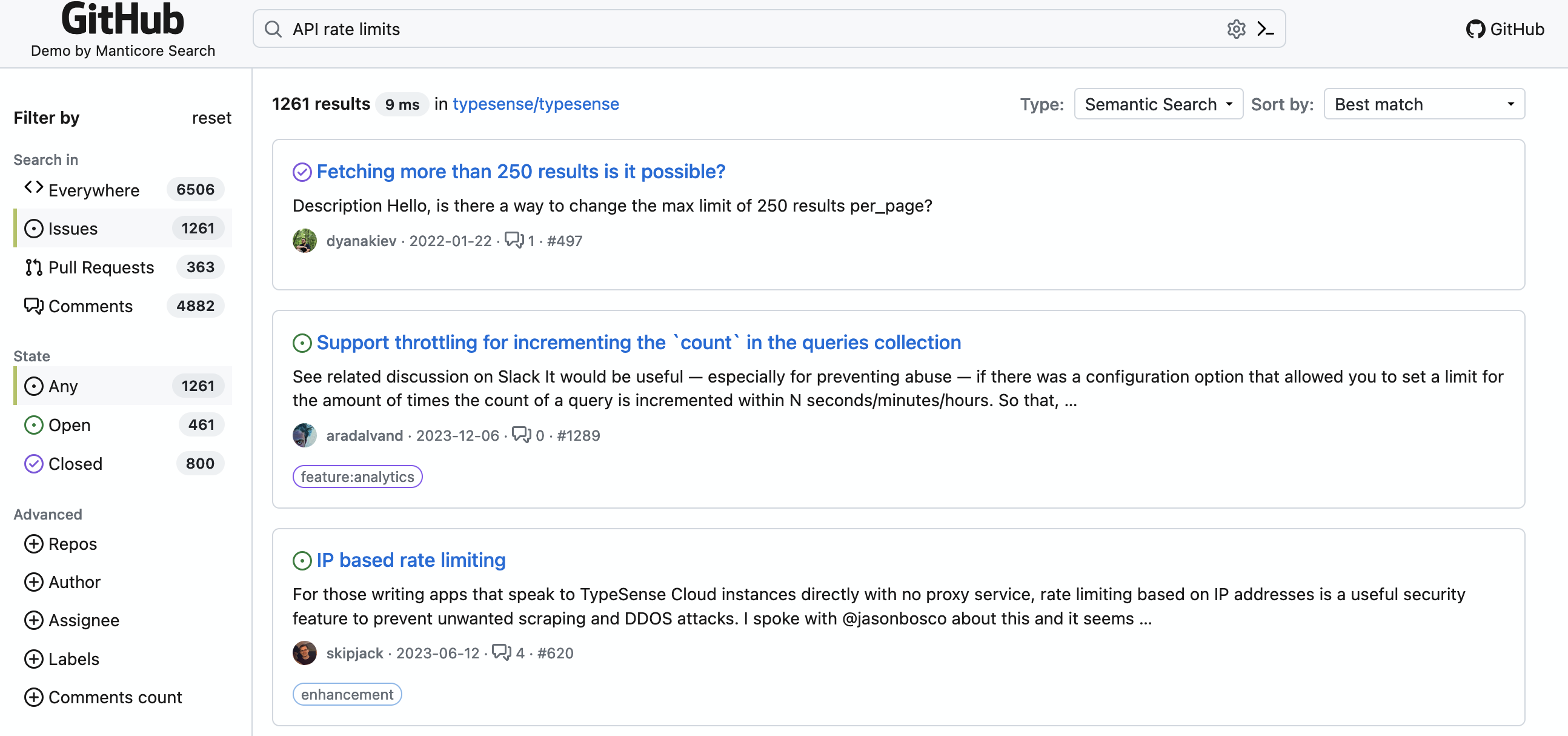Click the Everywhere code brackets icon
Screen dimensions: 1568x736
(x=33, y=189)
